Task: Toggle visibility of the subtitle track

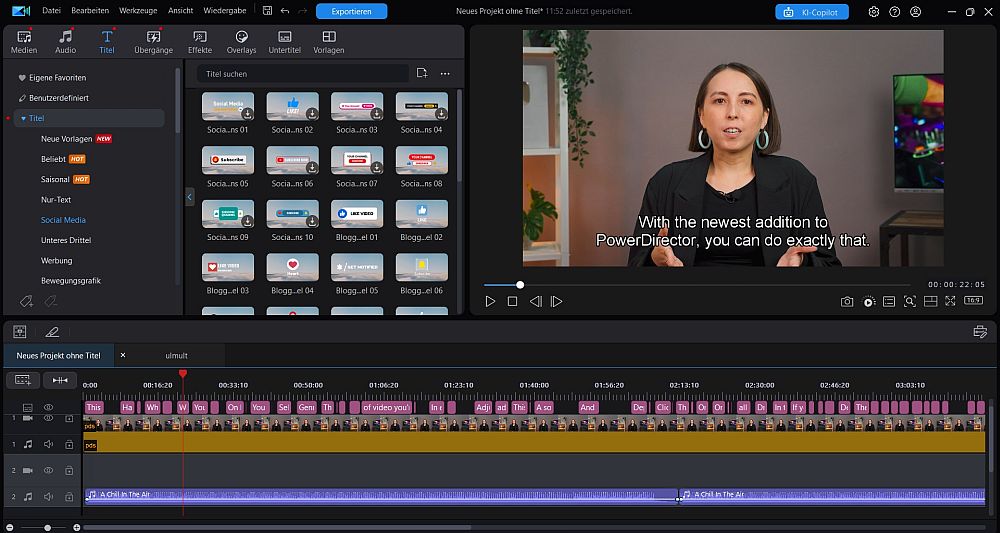Action: point(48,407)
